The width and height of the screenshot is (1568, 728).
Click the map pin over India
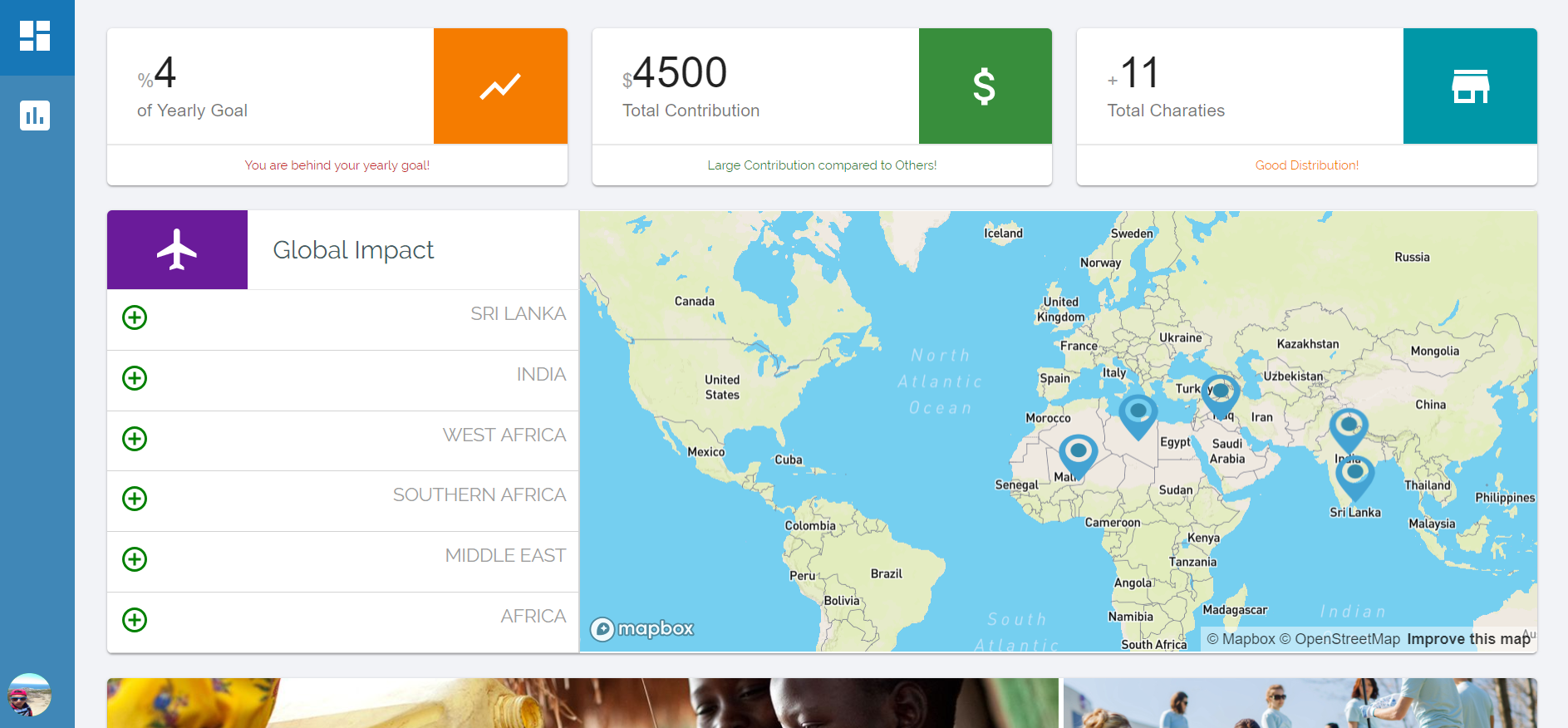pyautogui.click(x=1348, y=430)
